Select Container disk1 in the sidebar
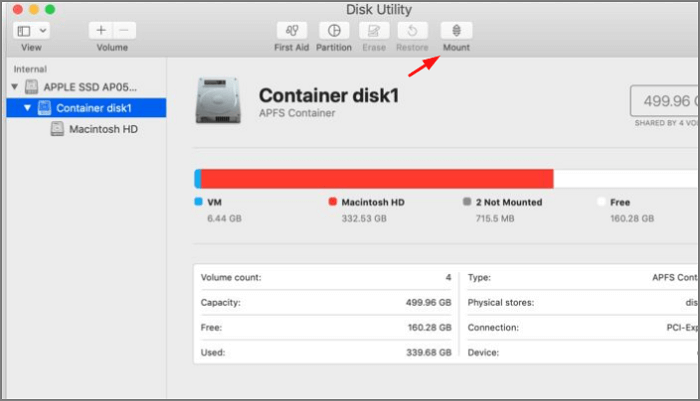Viewport: 700px width, 401px height. (94, 108)
